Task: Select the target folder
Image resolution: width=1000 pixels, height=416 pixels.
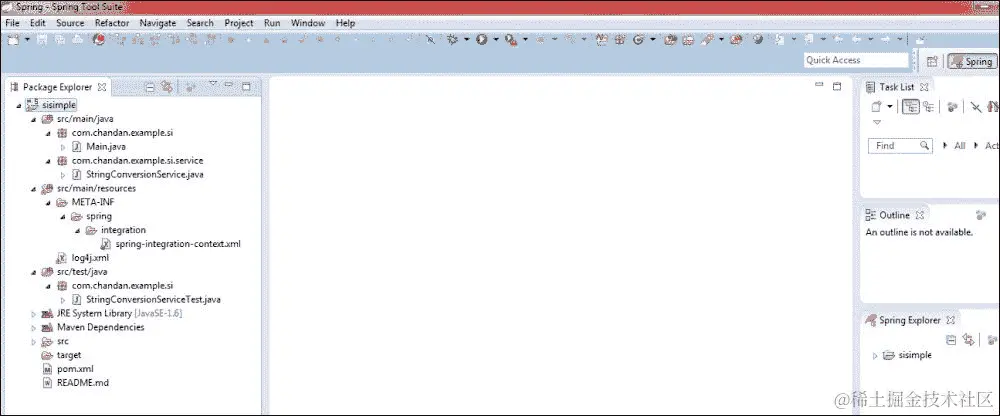Action: pos(61,355)
